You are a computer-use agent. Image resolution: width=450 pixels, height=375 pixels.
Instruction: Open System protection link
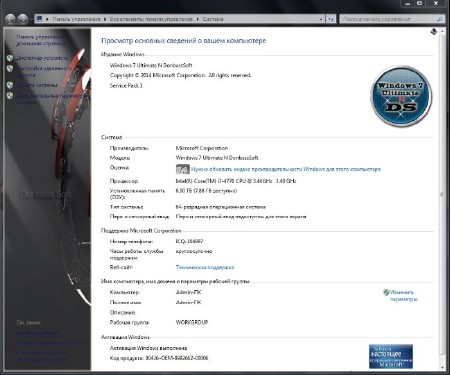click(37, 85)
